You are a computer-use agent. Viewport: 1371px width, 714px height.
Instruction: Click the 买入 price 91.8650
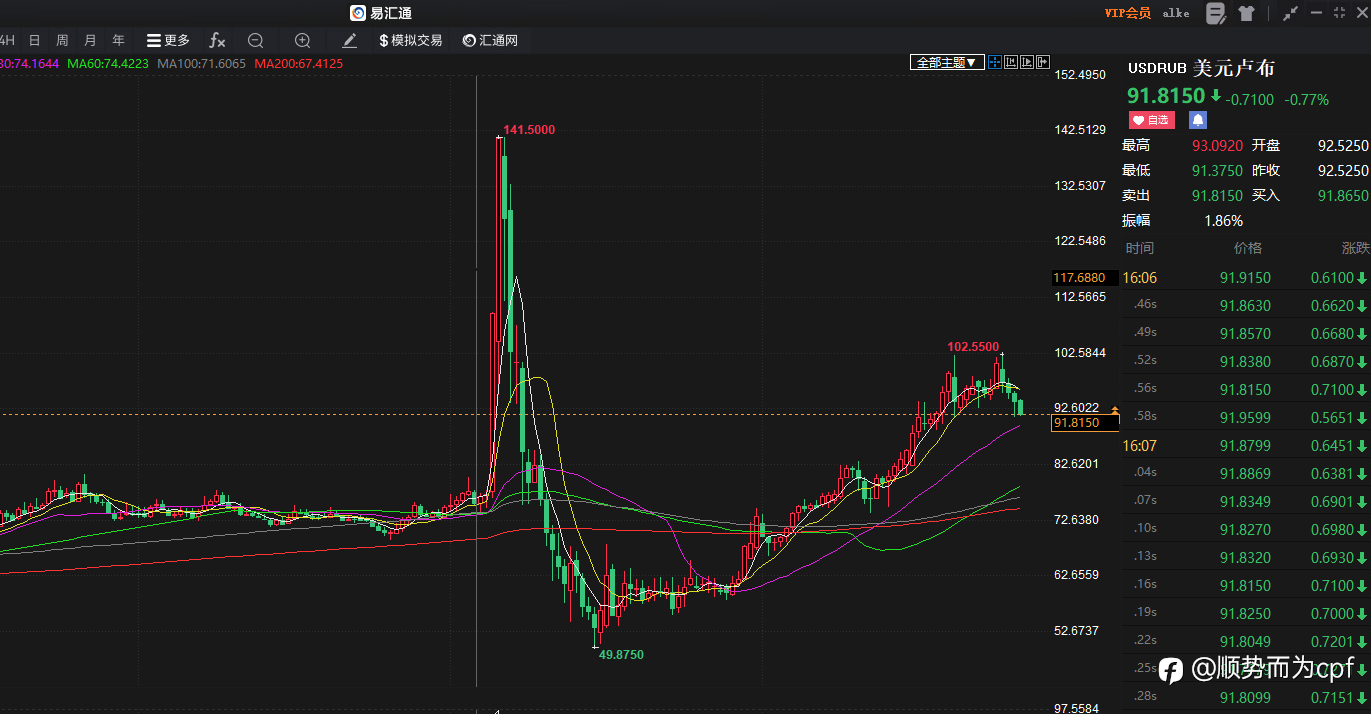click(1343, 196)
